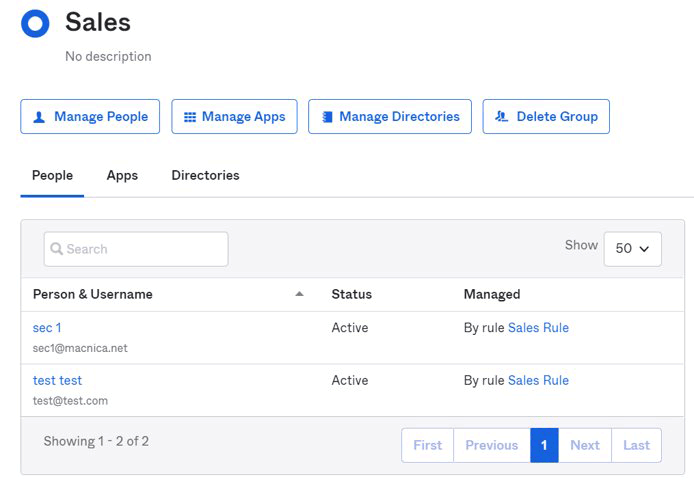This screenshot has height=488, width=694.
Task: Click the book icon in Manage Directories
Action: pos(326,117)
